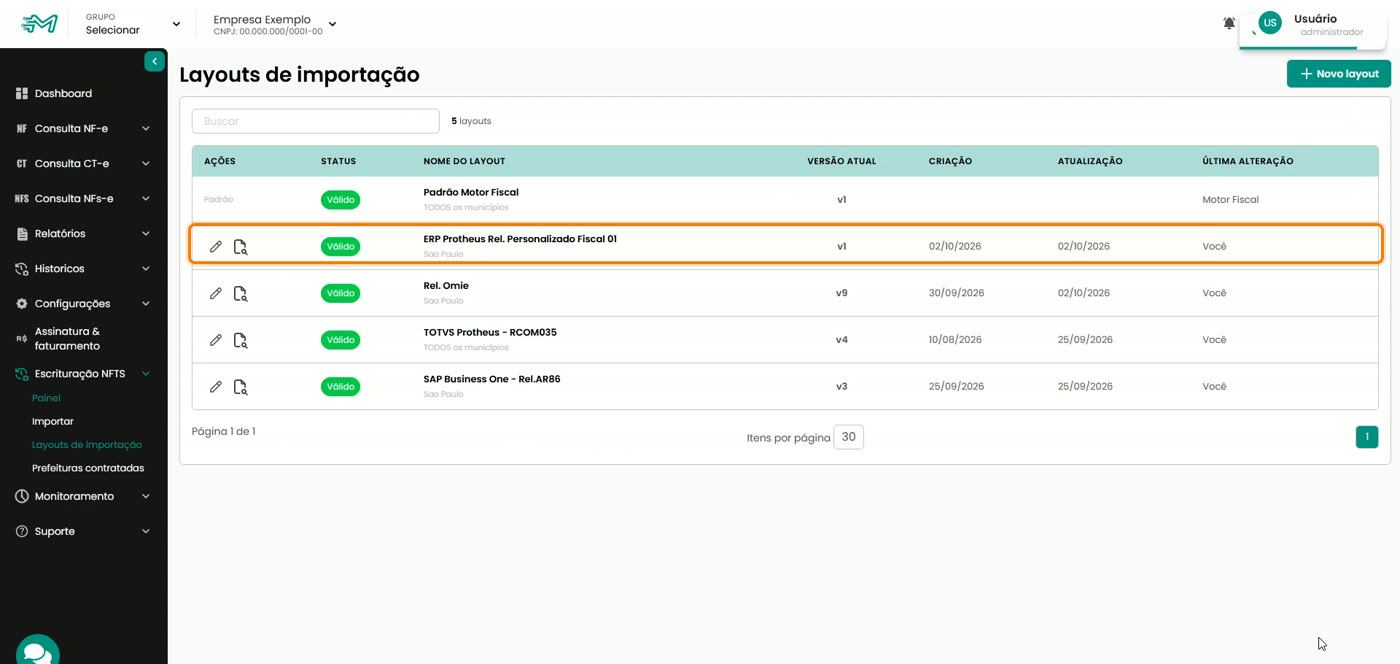1400x664 pixels.
Task: Change the Itens por página value
Action: 849,437
